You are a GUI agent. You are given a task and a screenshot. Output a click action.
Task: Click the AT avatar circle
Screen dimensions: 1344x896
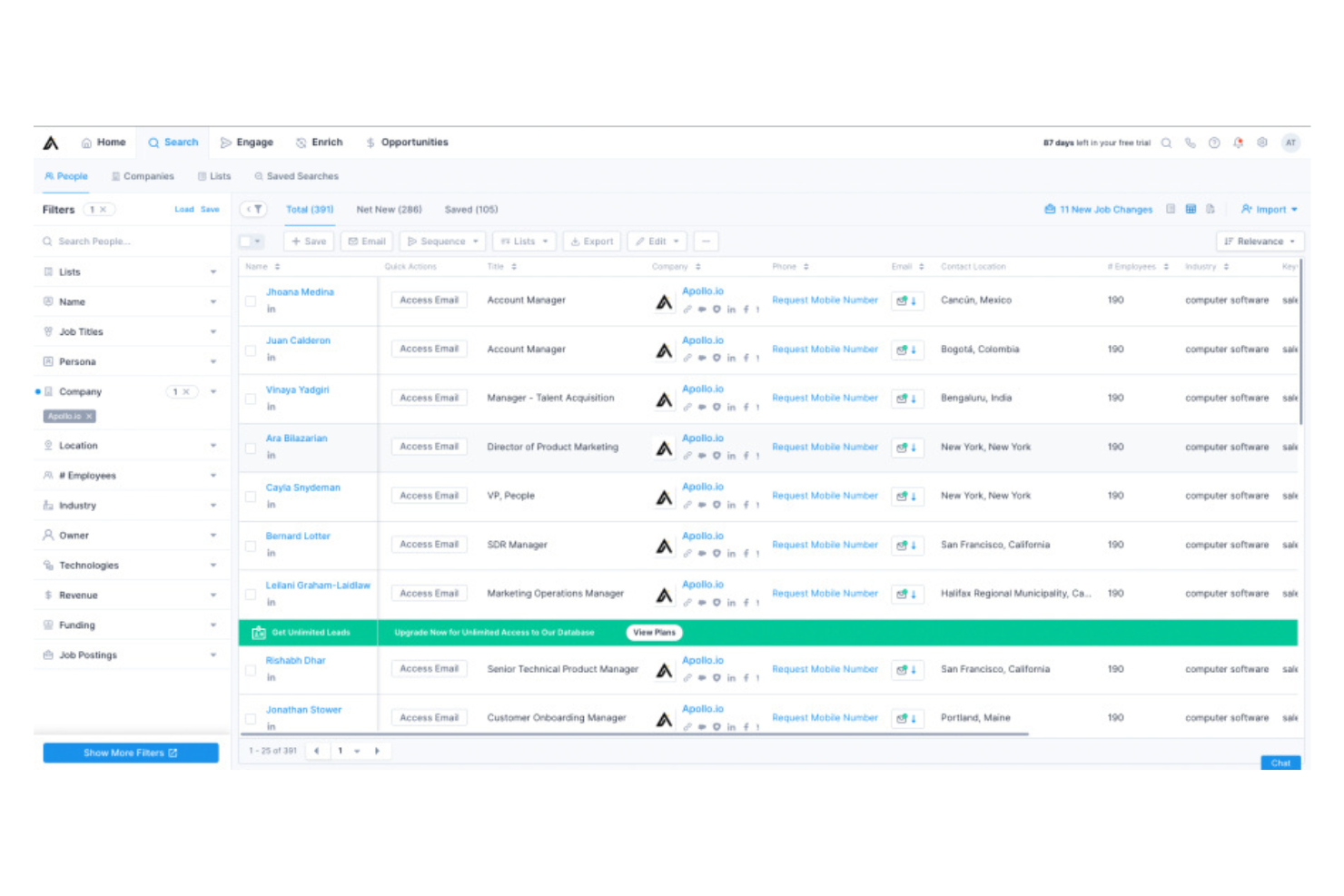1290,142
